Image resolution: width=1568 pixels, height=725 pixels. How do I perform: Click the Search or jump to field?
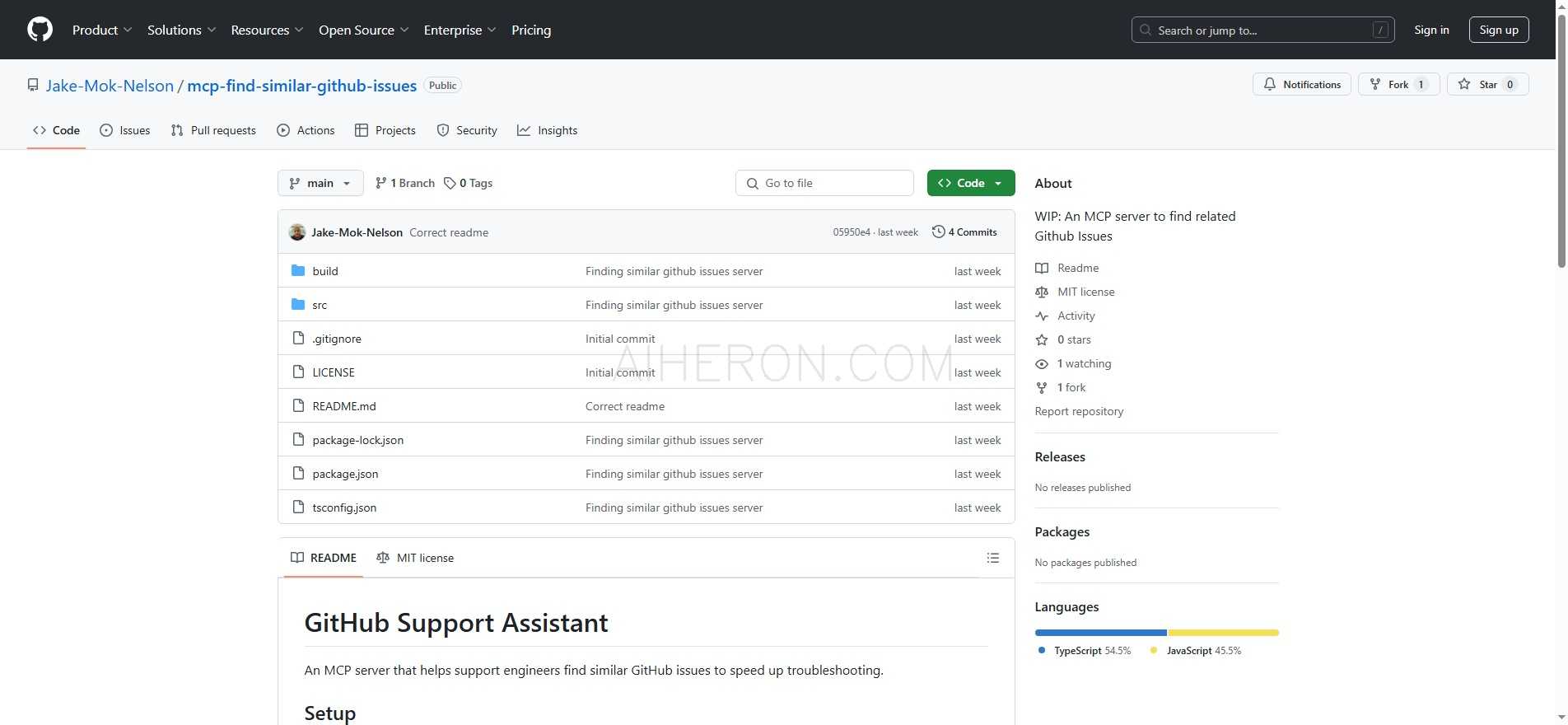1263,30
